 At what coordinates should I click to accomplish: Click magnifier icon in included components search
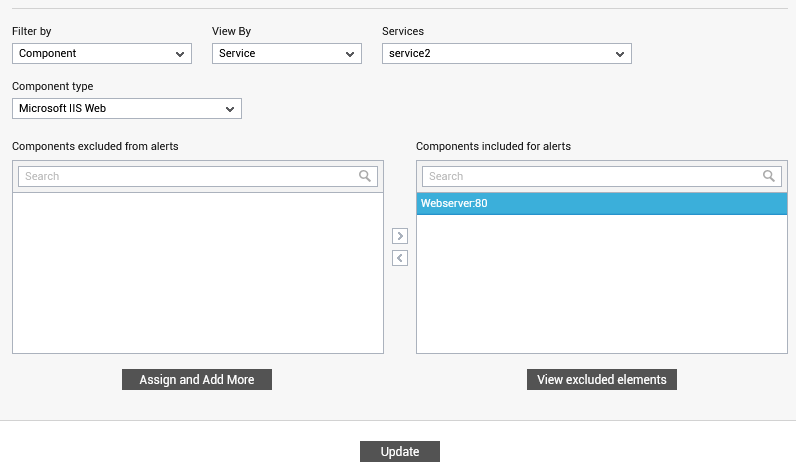click(769, 176)
